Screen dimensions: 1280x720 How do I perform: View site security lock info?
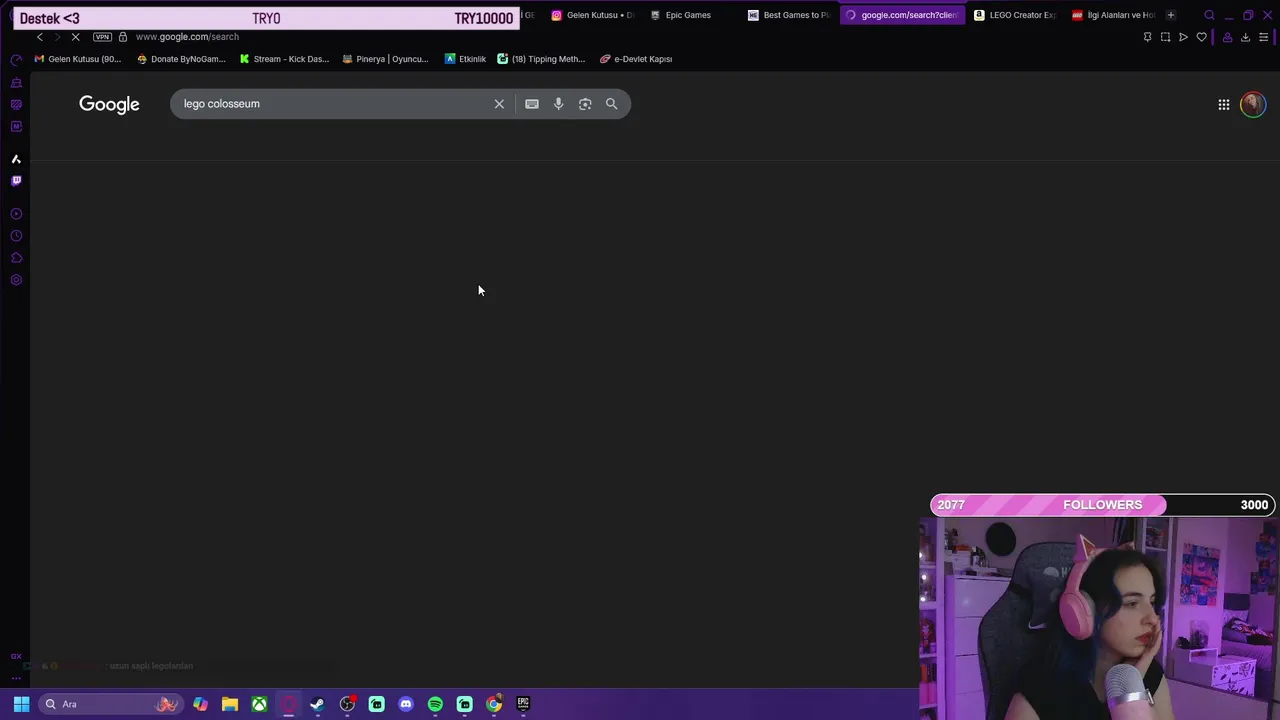[123, 37]
